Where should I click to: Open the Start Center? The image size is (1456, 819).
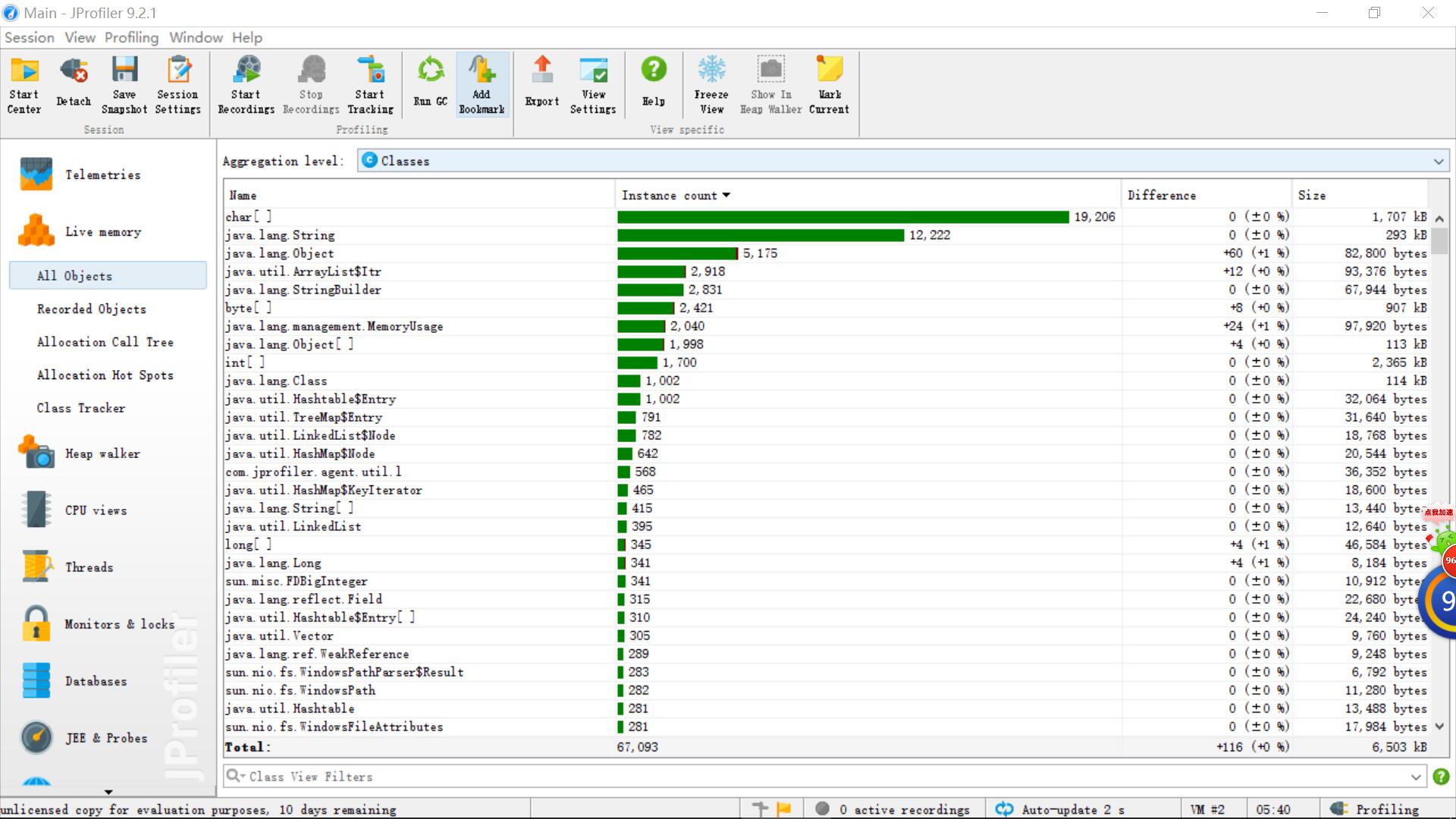(24, 85)
